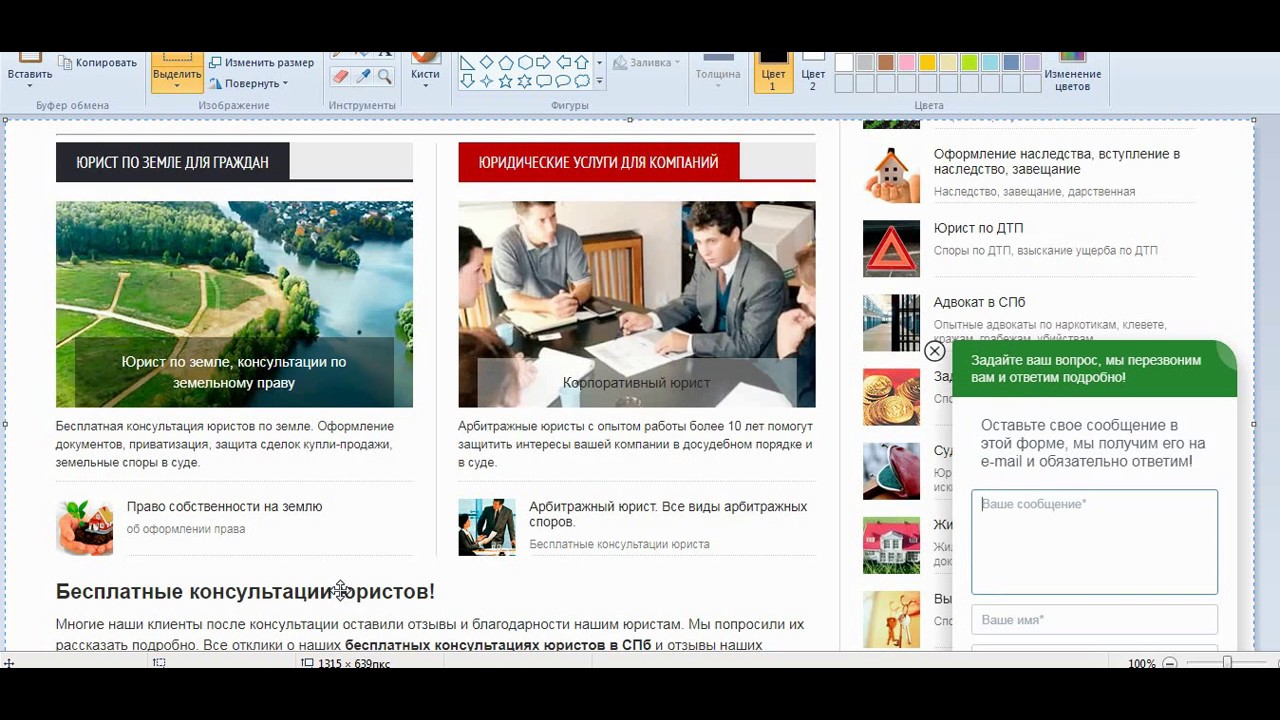Click the 100% zoom level text

[1141, 663]
